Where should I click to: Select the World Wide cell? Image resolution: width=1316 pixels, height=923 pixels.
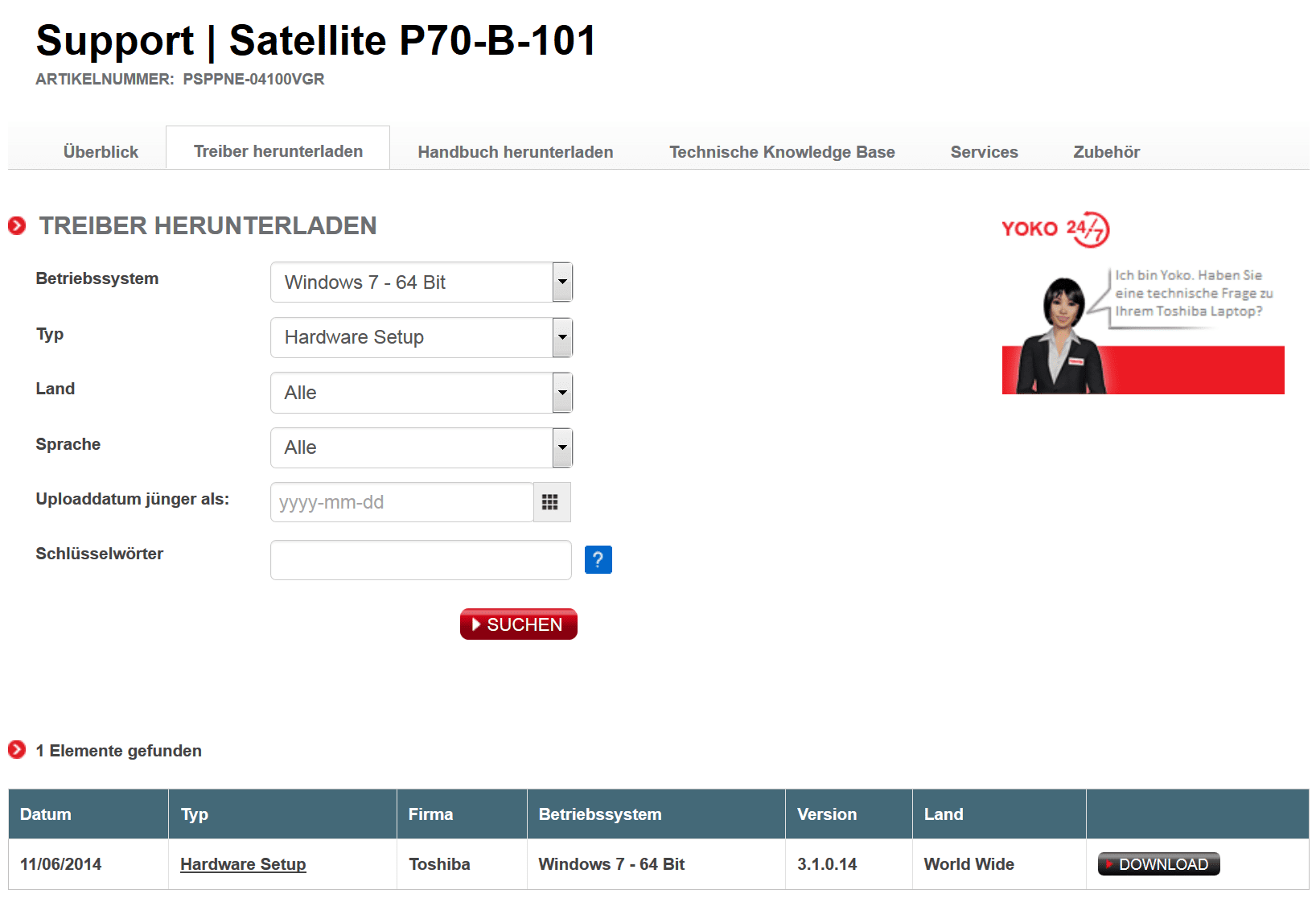[x=999, y=864]
